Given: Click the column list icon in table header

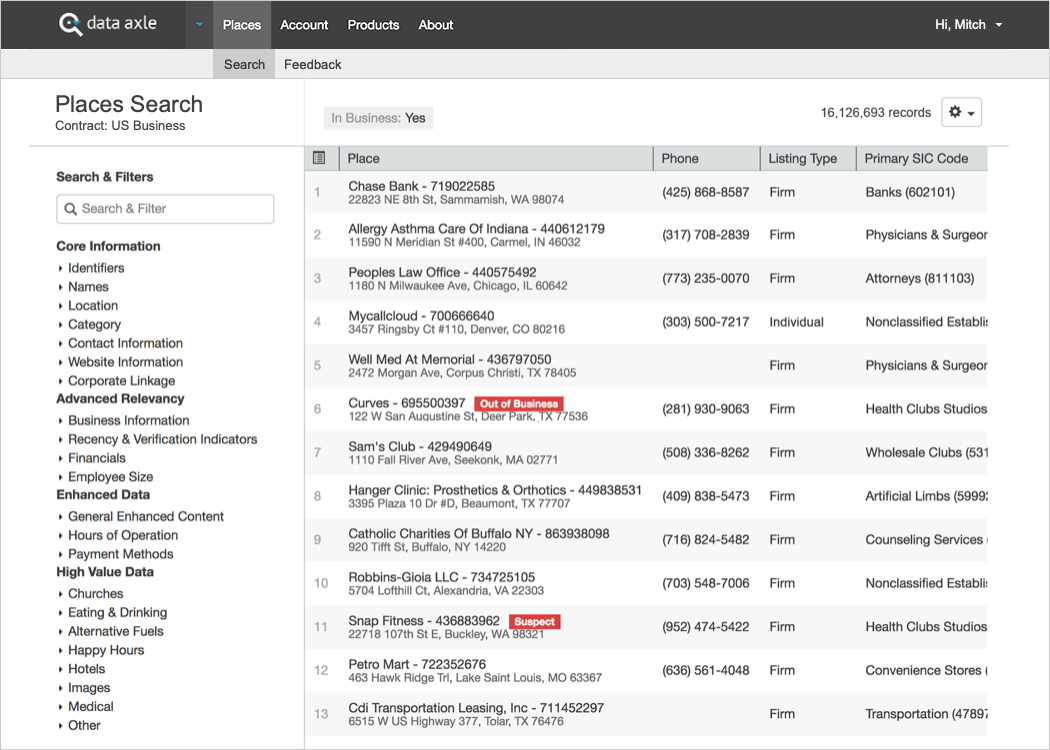Looking at the screenshot, I should (319, 158).
